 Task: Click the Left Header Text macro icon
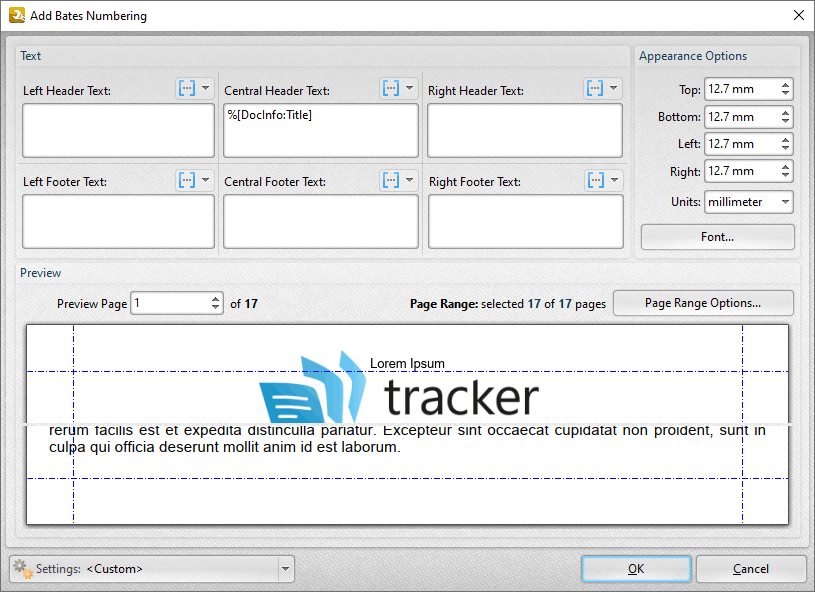pyautogui.click(x=187, y=88)
